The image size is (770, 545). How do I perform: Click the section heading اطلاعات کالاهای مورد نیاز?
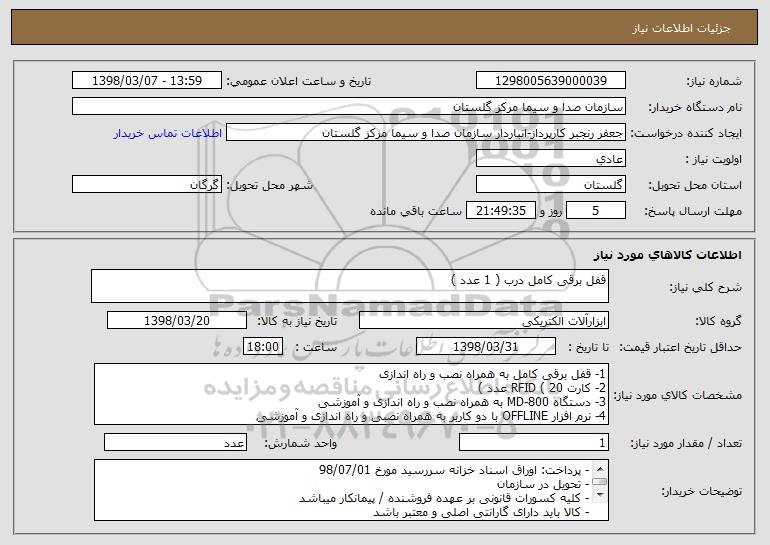tap(667, 255)
